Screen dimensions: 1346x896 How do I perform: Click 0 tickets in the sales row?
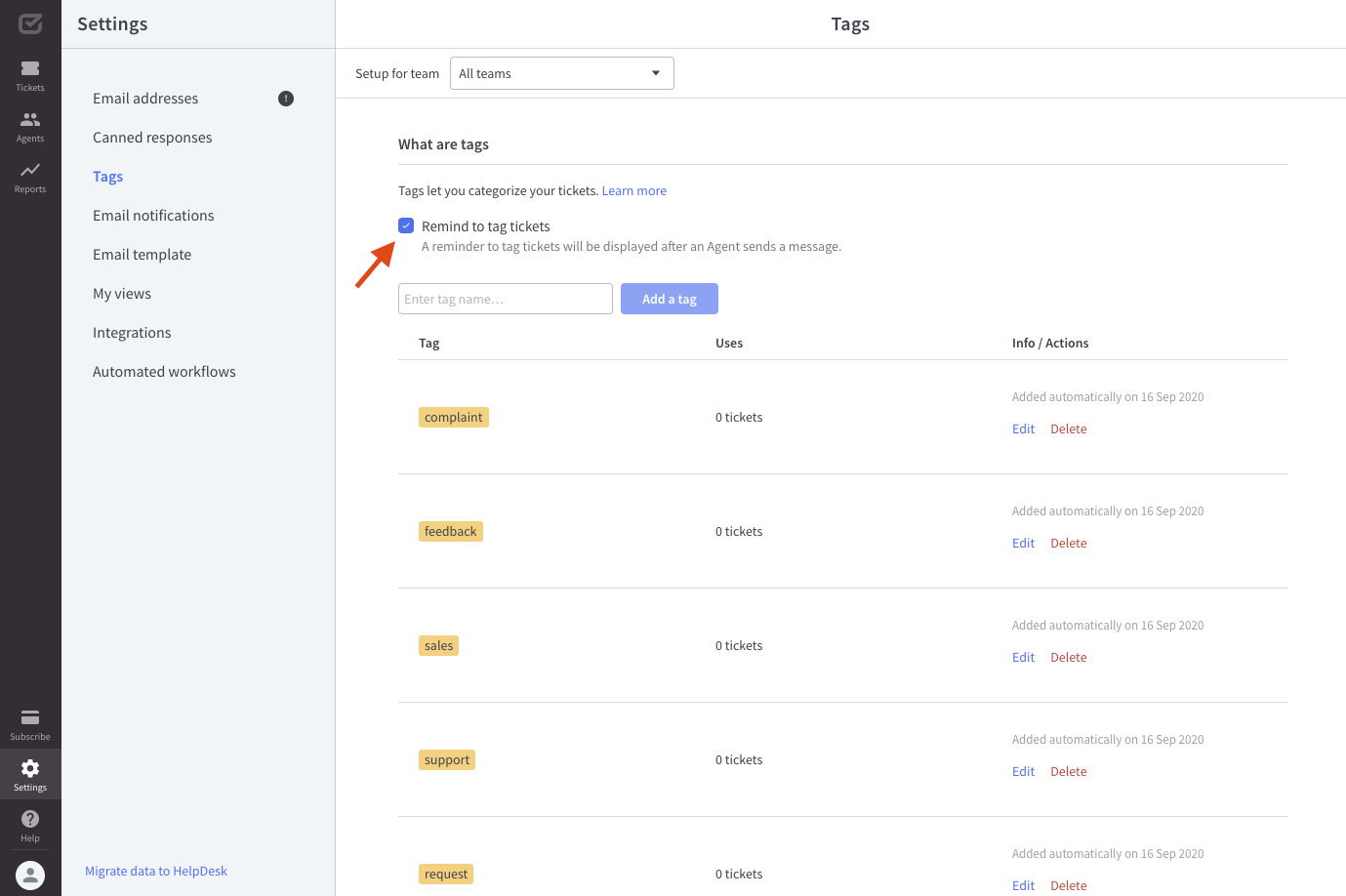(739, 645)
